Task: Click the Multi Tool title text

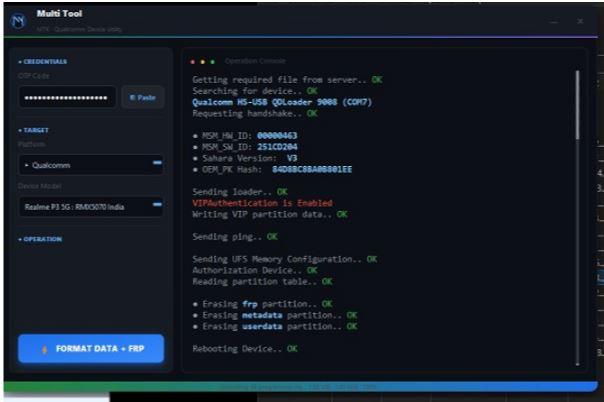Action: pos(59,13)
